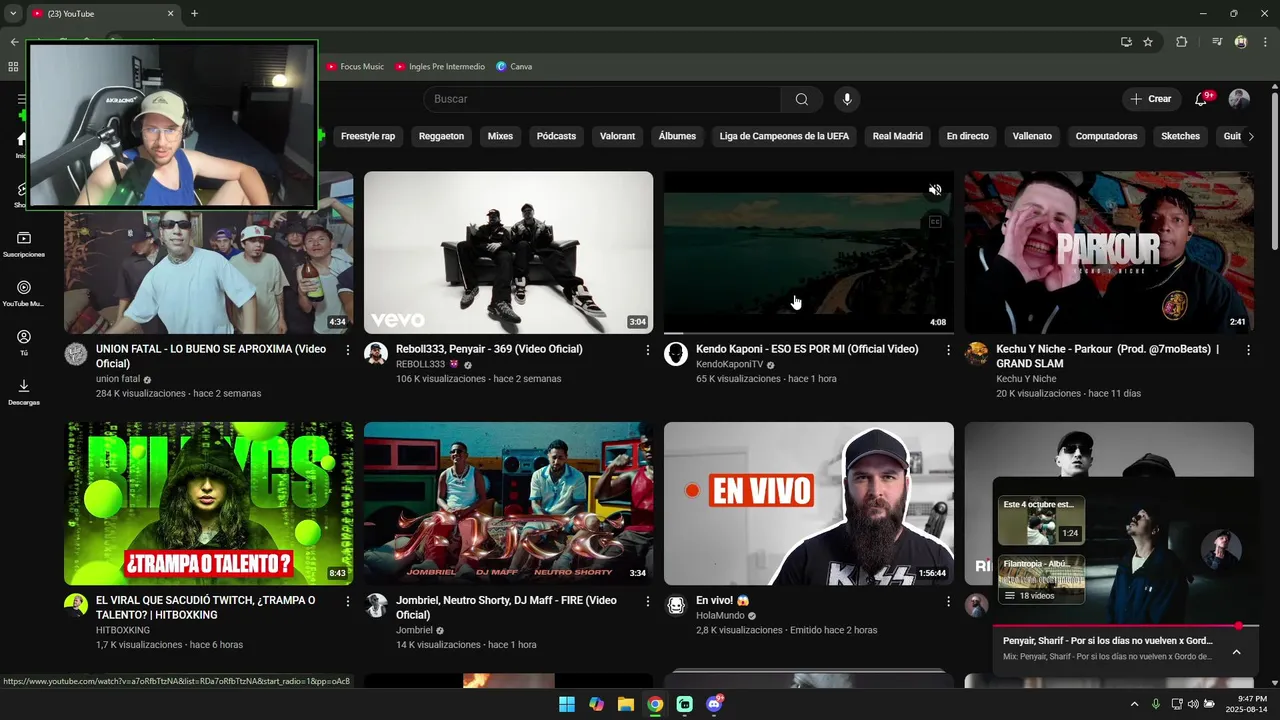The width and height of the screenshot is (1280, 720).
Task: Open the Chrome extensions puzzle icon
Action: pos(1181,42)
